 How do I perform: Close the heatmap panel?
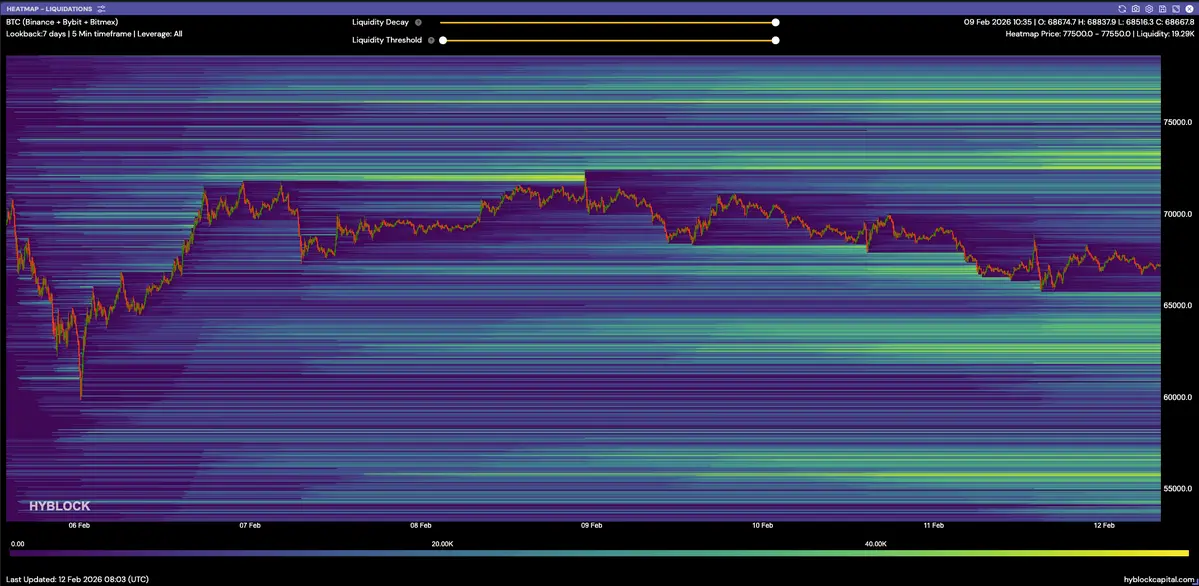click(1188, 8)
